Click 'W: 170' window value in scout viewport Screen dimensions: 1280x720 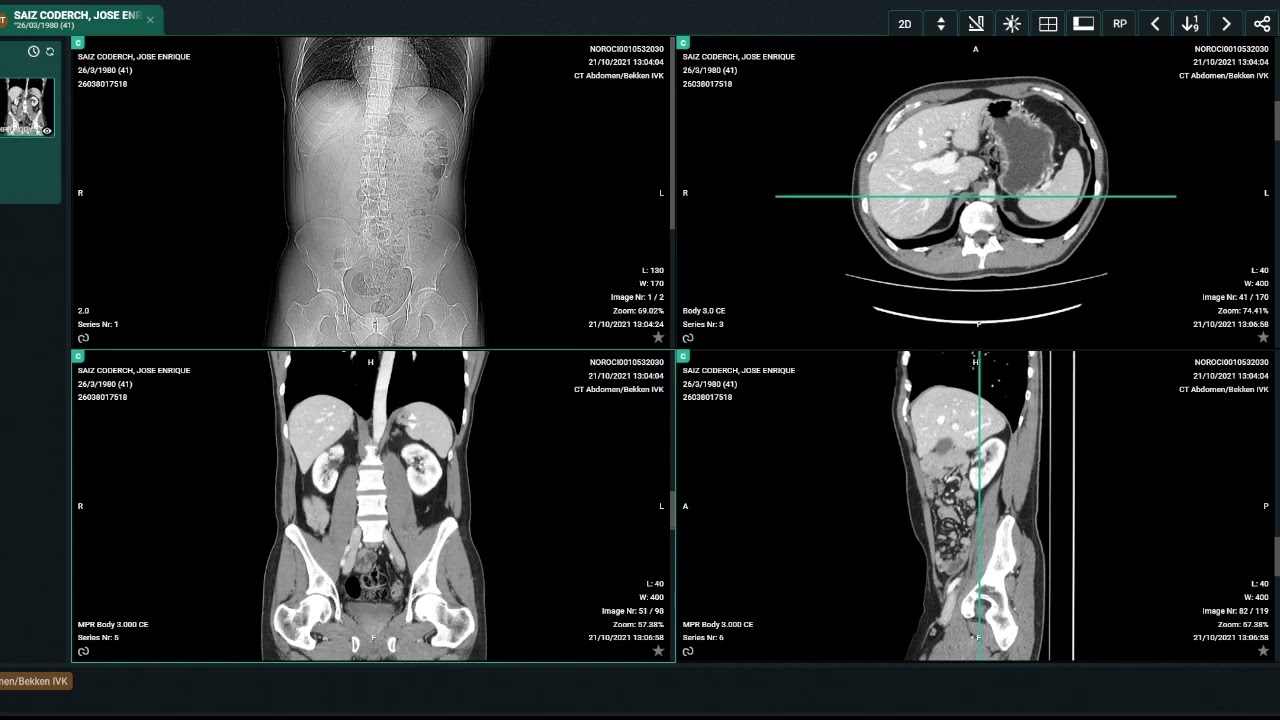651,284
